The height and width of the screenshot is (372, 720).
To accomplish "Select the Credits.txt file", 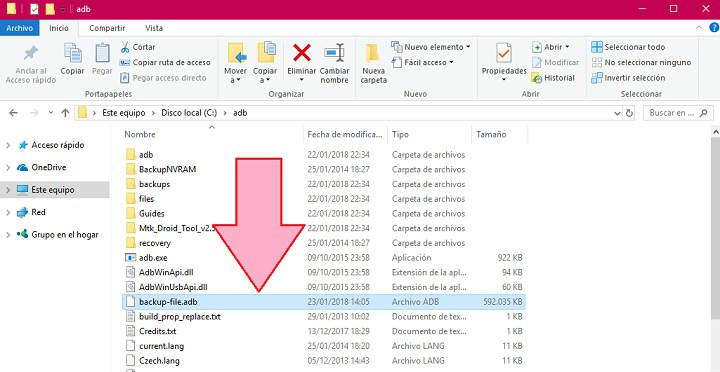I will 157,331.
